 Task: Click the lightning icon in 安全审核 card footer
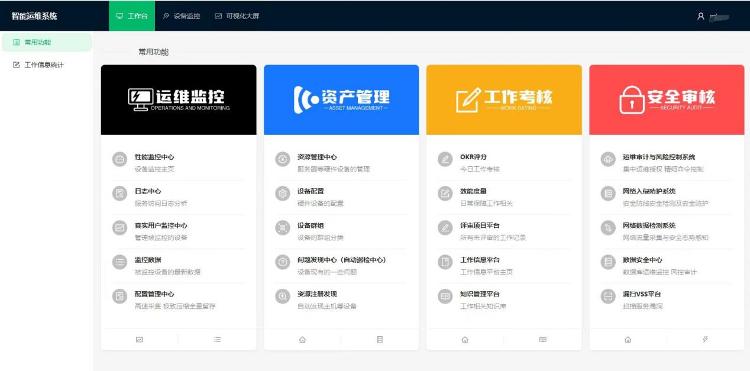705,340
